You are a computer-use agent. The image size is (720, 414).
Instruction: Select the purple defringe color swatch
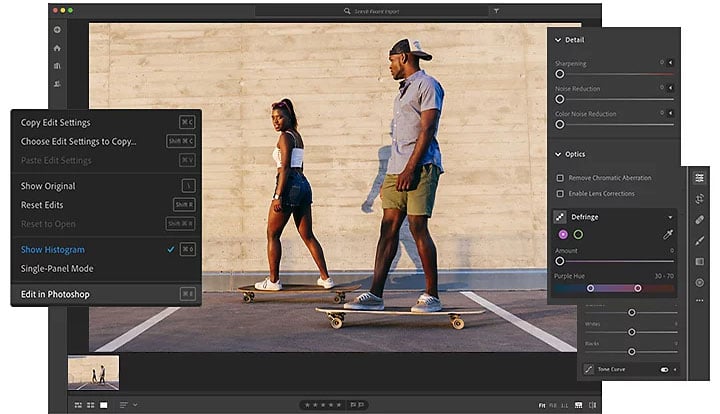tap(563, 234)
